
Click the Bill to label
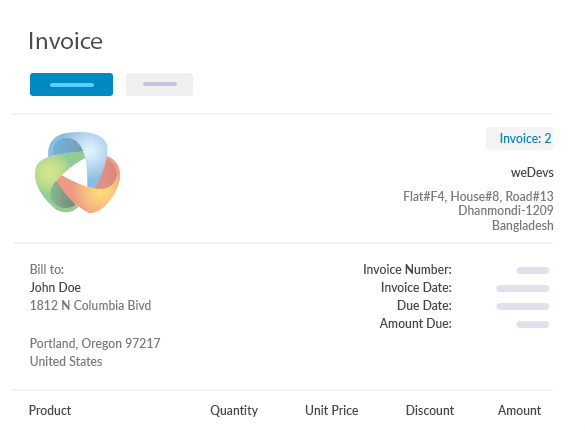47,270
